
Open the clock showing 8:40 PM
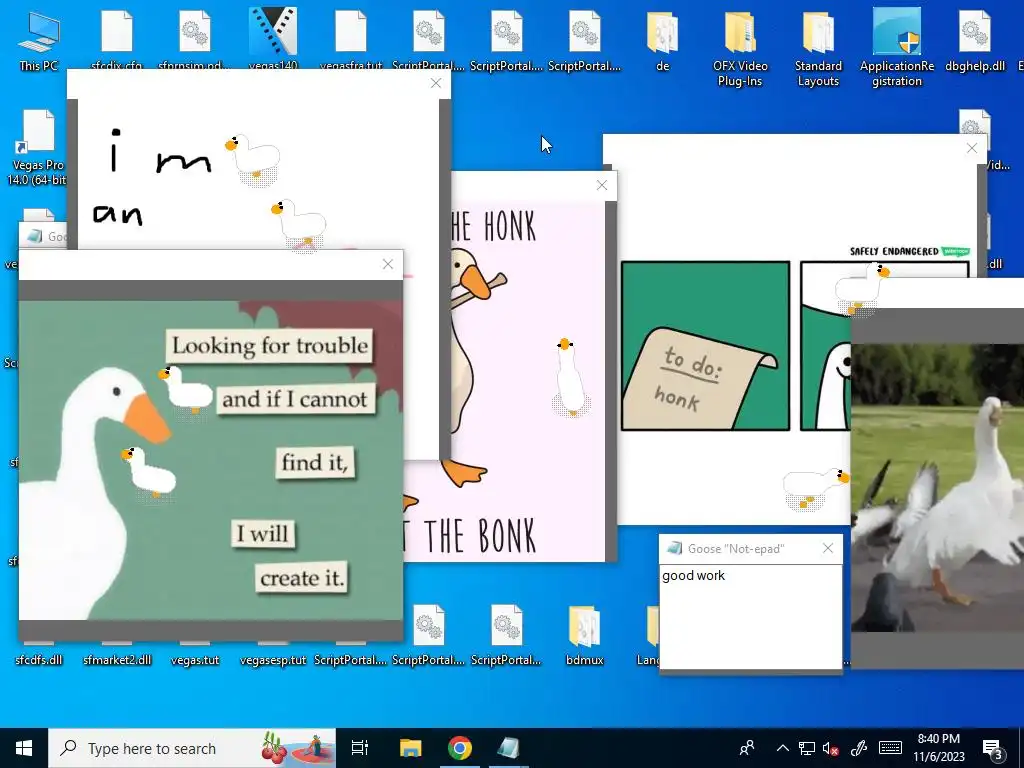938,748
